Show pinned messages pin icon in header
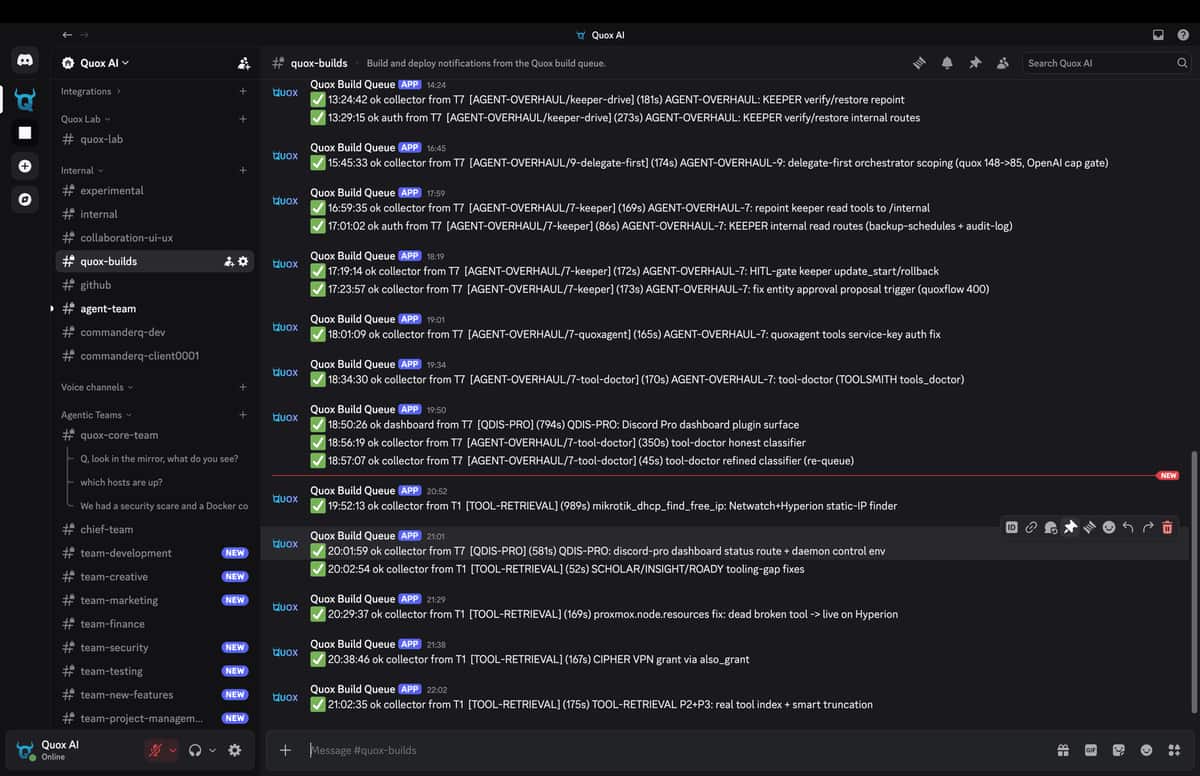Viewport: 1200px width, 776px height. pyautogui.click(x=975, y=63)
